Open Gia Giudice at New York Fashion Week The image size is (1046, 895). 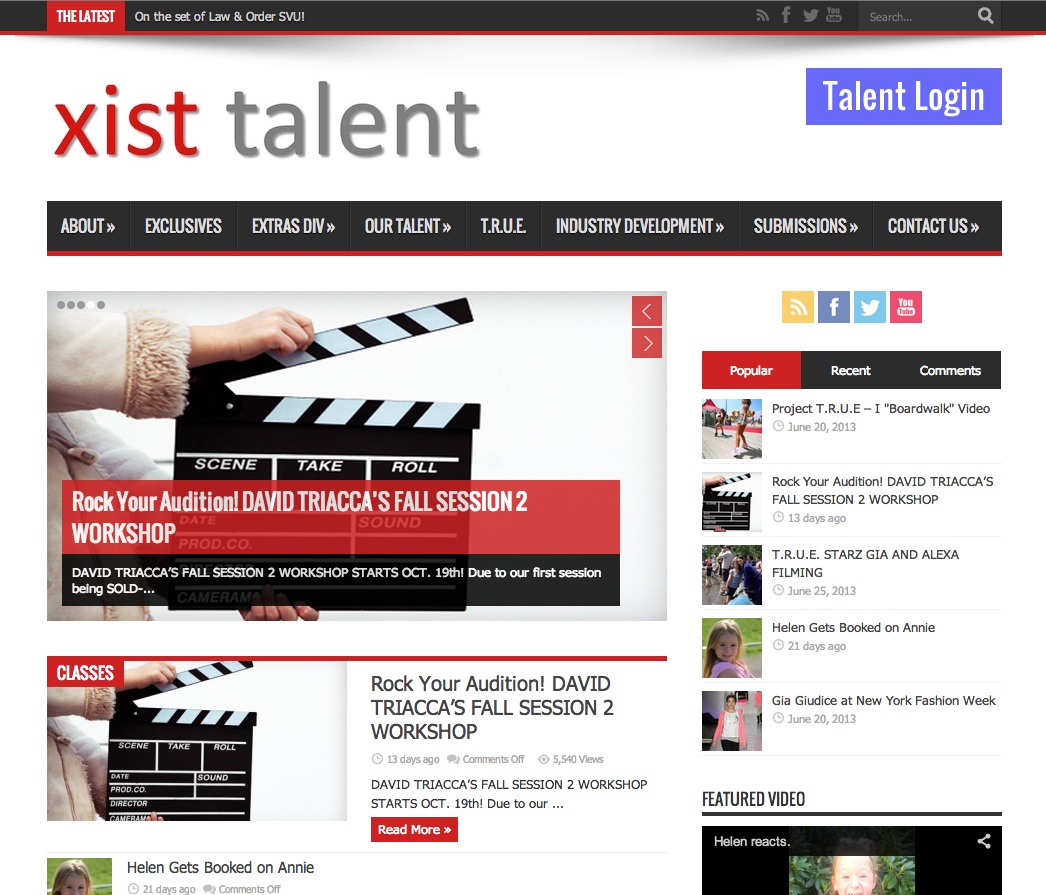[x=883, y=700]
